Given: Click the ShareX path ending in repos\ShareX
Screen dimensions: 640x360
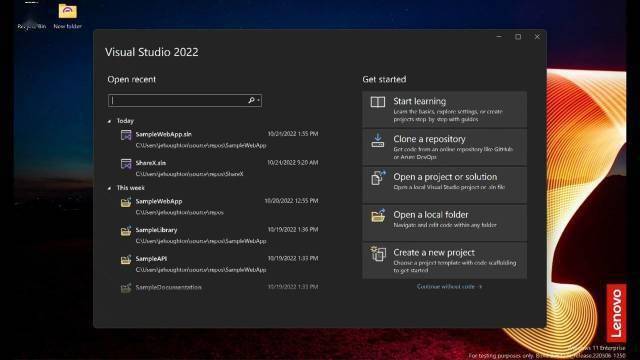Looking at the screenshot, I should pyautogui.click(x=189, y=174).
